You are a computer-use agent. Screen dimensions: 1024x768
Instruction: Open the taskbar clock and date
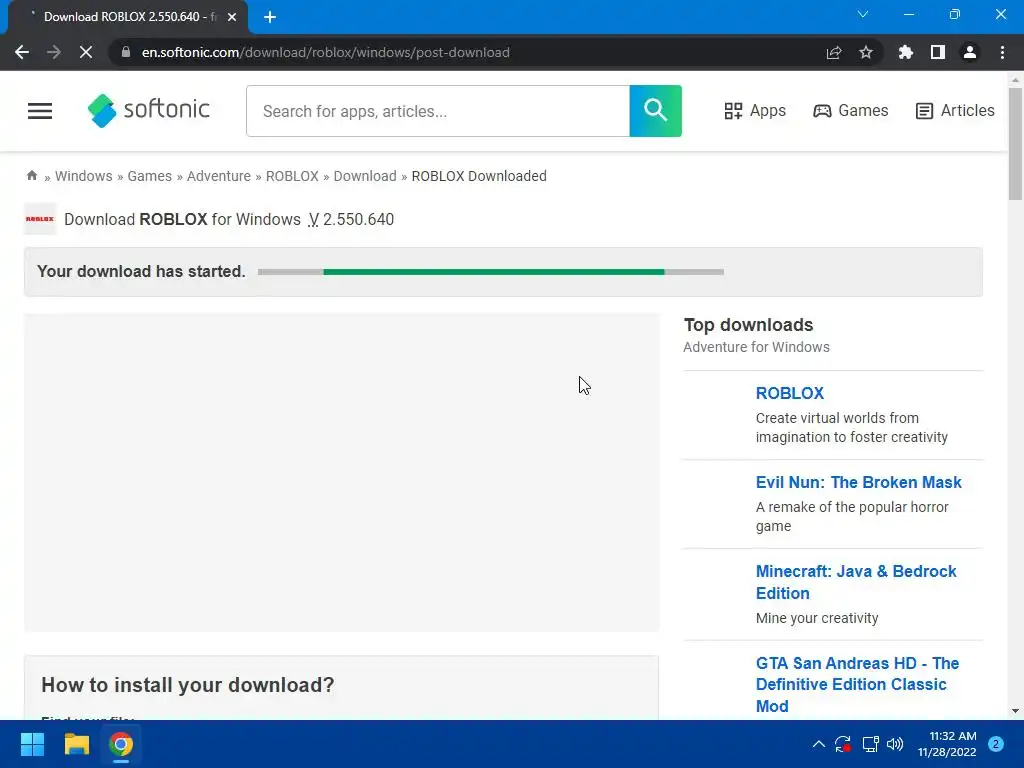click(x=947, y=744)
